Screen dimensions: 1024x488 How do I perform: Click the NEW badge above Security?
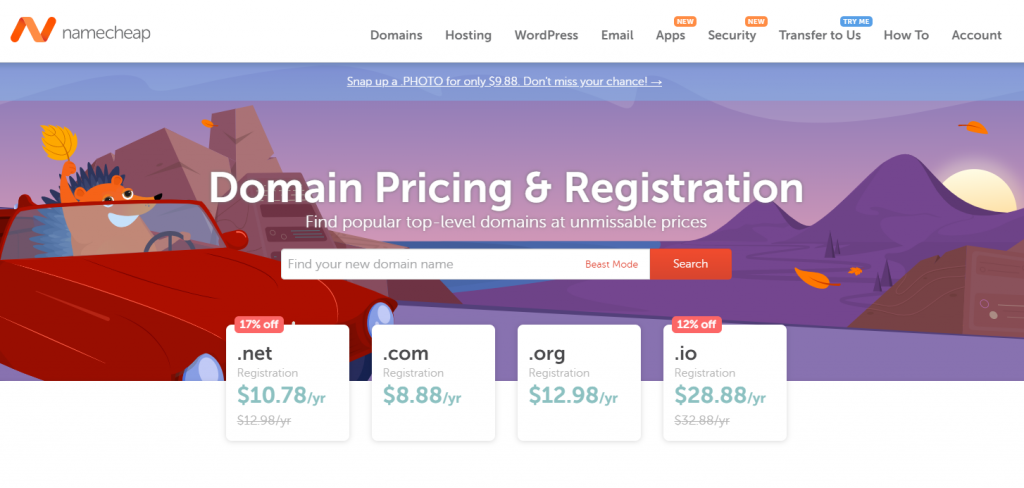click(756, 22)
